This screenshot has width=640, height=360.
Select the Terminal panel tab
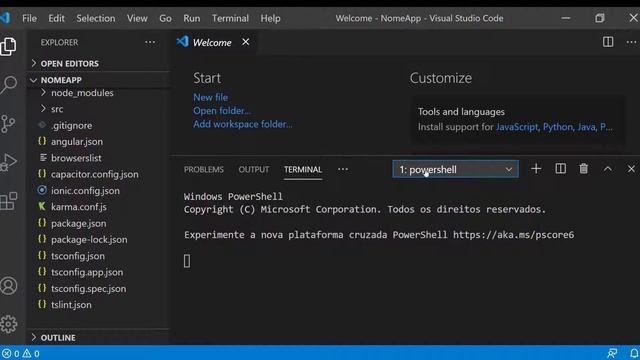click(303, 169)
